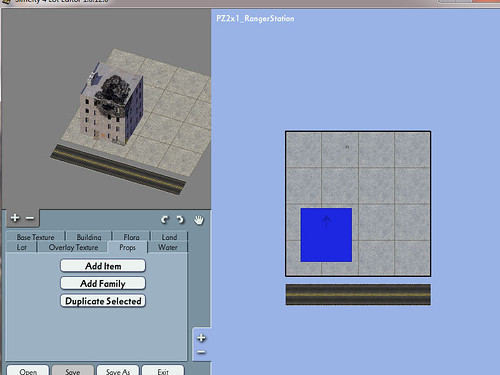Click the Add Family button
Image resolution: width=500 pixels, height=375 pixels.
[x=103, y=283]
